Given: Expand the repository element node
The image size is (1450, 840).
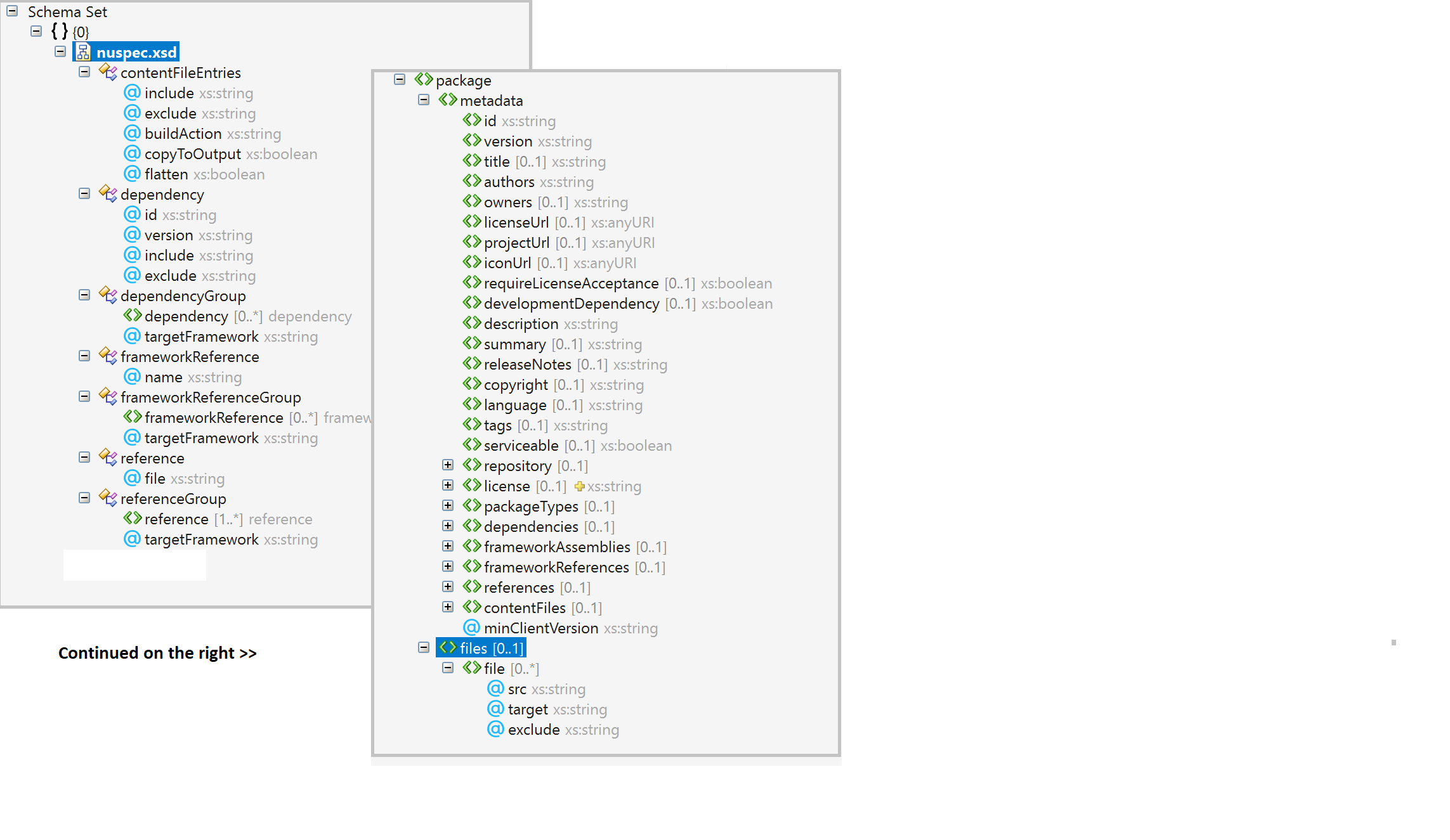Looking at the screenshot, I should pos(447,465).
